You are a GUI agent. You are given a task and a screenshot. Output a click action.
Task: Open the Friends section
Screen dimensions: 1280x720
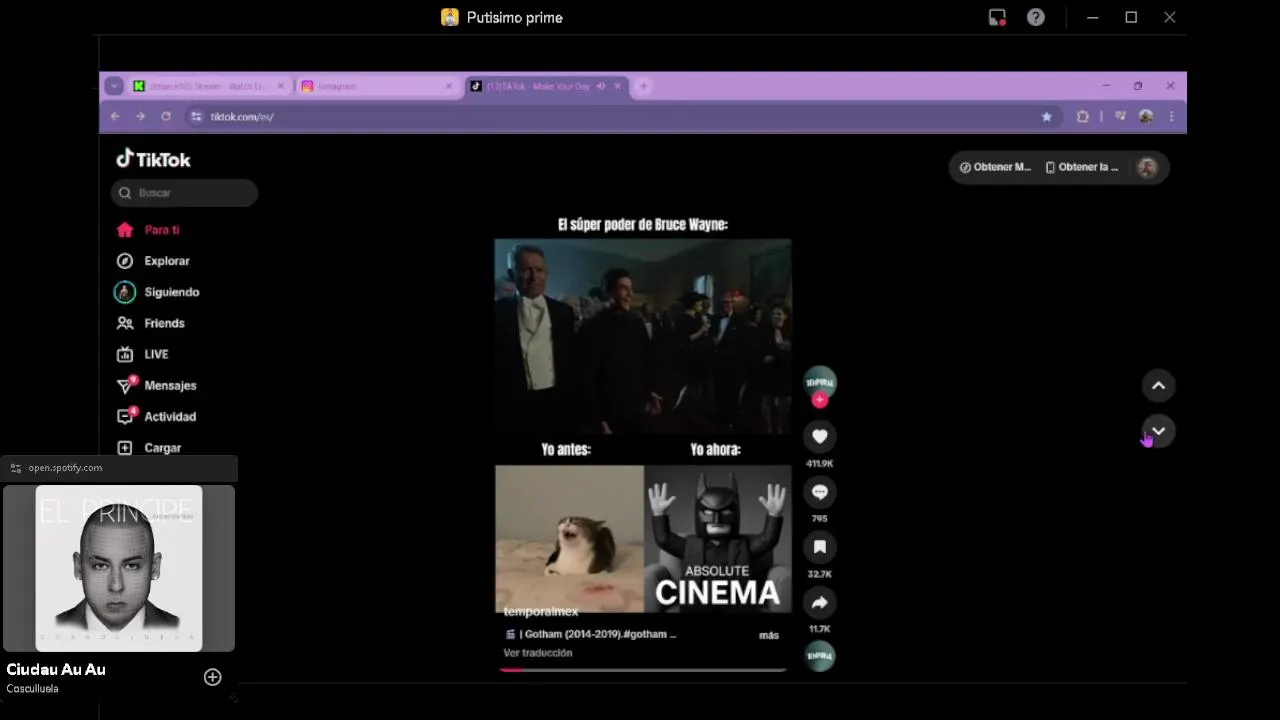151,323
